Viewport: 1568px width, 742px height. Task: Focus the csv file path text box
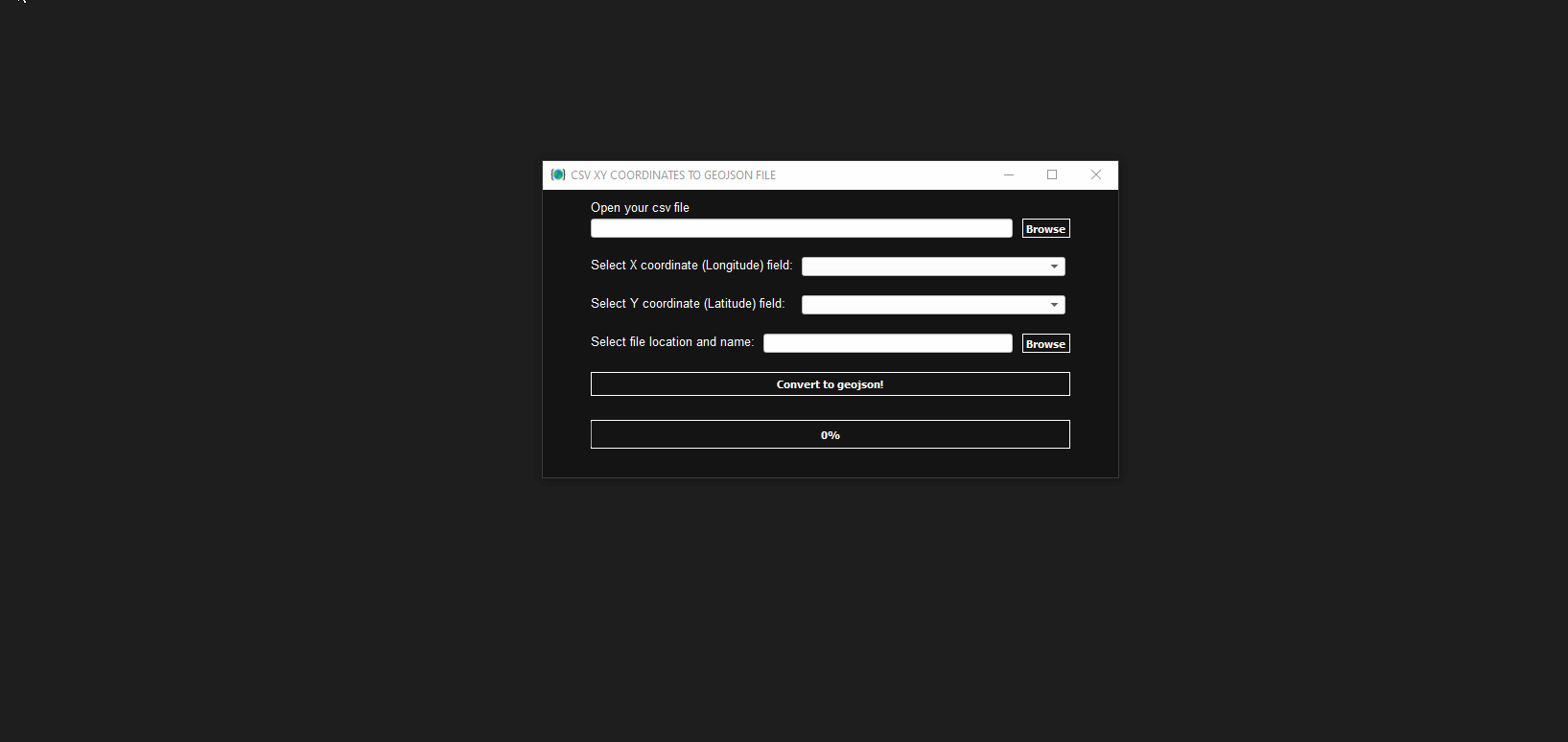pos(801,228)
